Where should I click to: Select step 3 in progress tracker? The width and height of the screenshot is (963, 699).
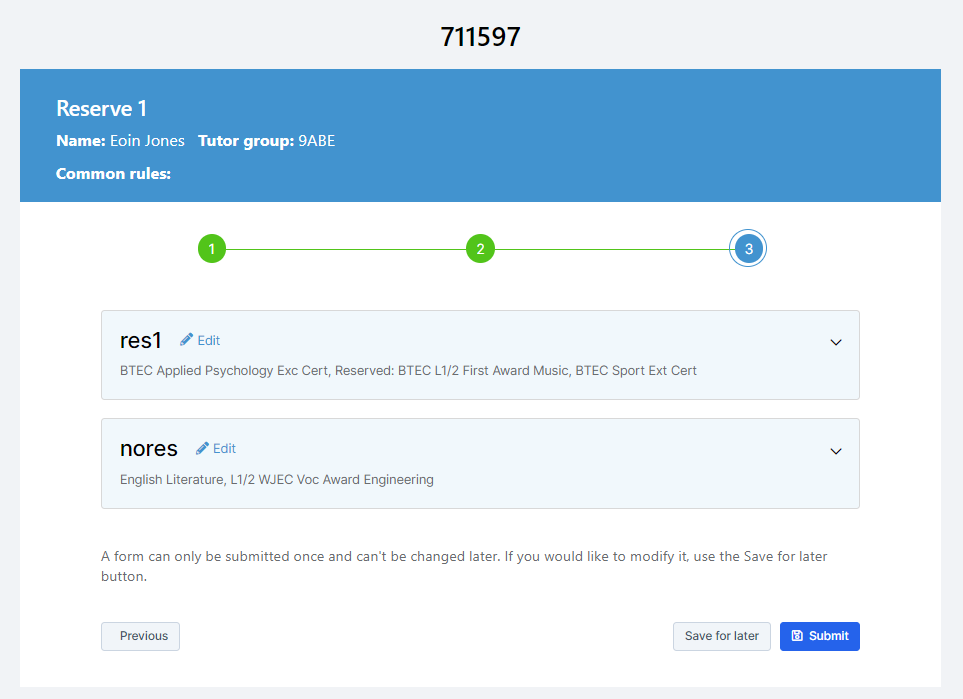tap(748, 249)
